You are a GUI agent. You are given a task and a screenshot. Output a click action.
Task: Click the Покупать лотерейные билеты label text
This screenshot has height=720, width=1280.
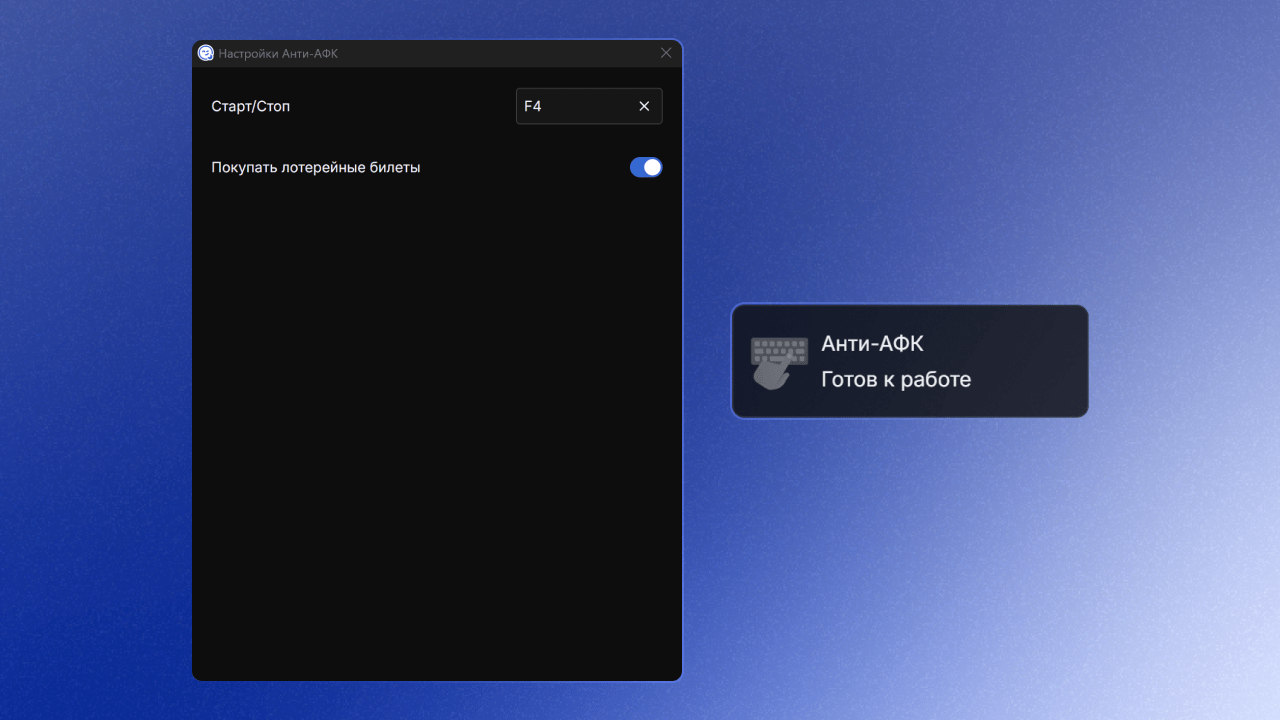click(x=316, y=167)
